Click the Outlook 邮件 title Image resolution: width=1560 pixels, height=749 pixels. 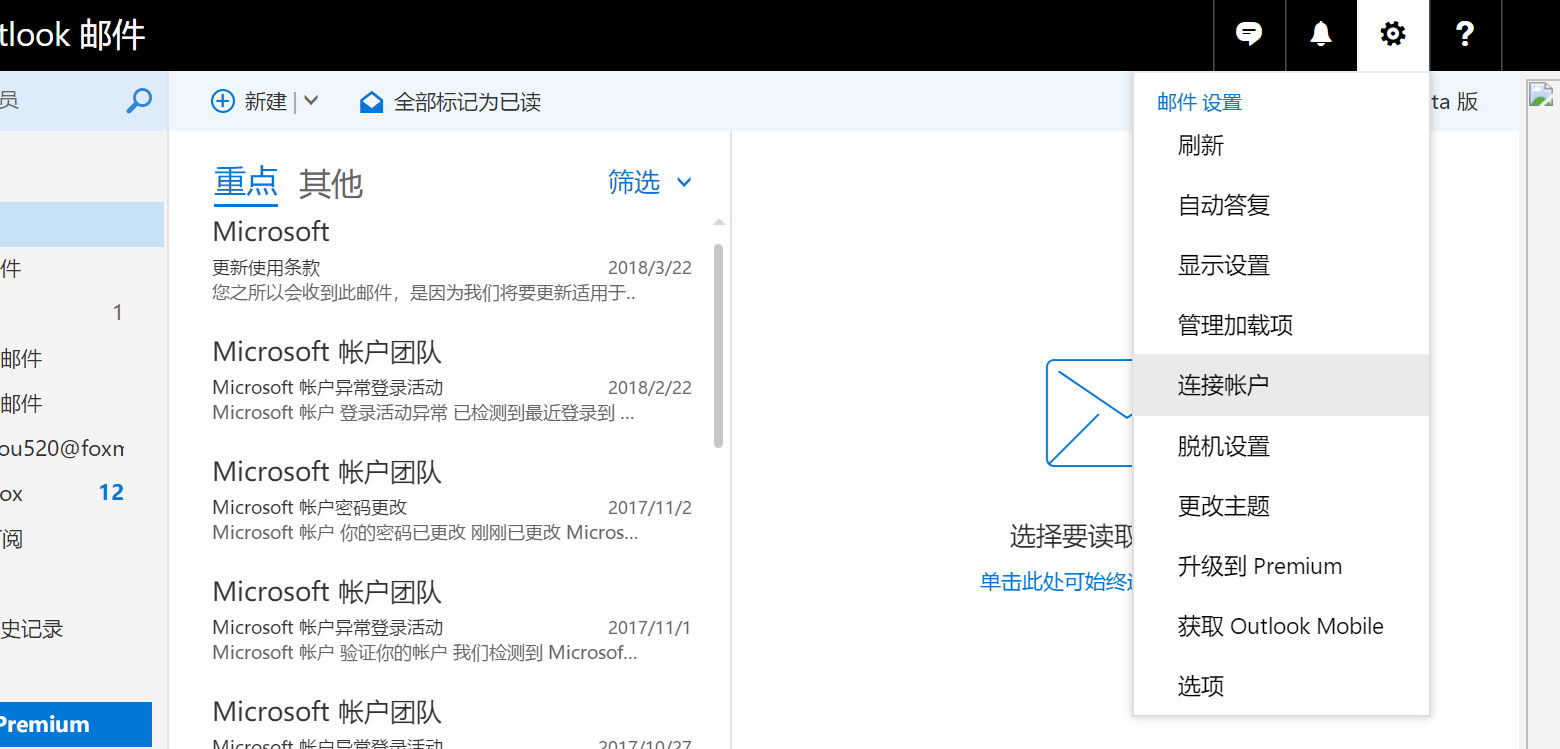tap(72, 35)
